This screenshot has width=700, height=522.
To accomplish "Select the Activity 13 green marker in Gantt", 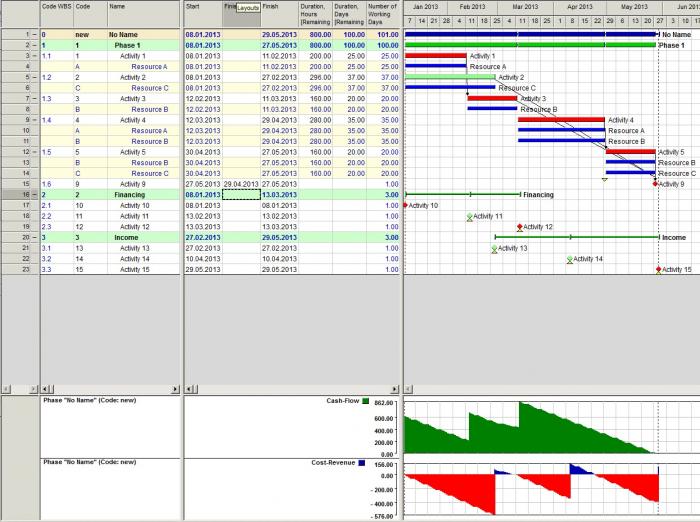I will [x=494, y=249].
